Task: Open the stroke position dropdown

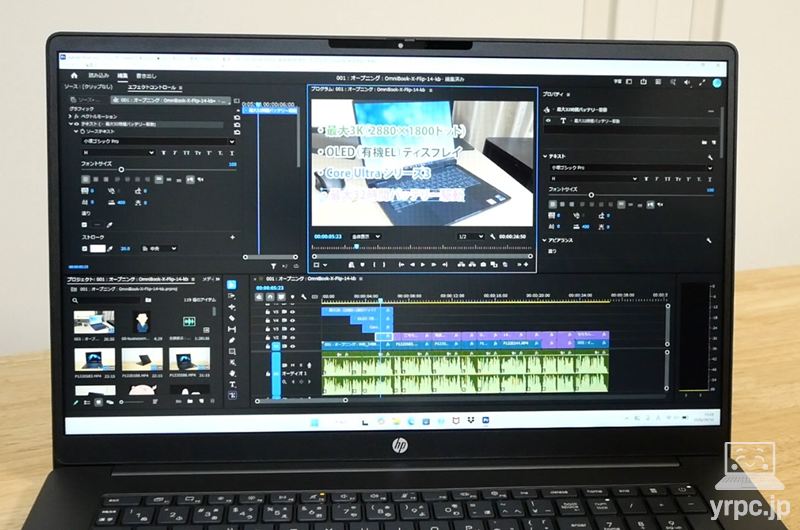Action: 159,248
